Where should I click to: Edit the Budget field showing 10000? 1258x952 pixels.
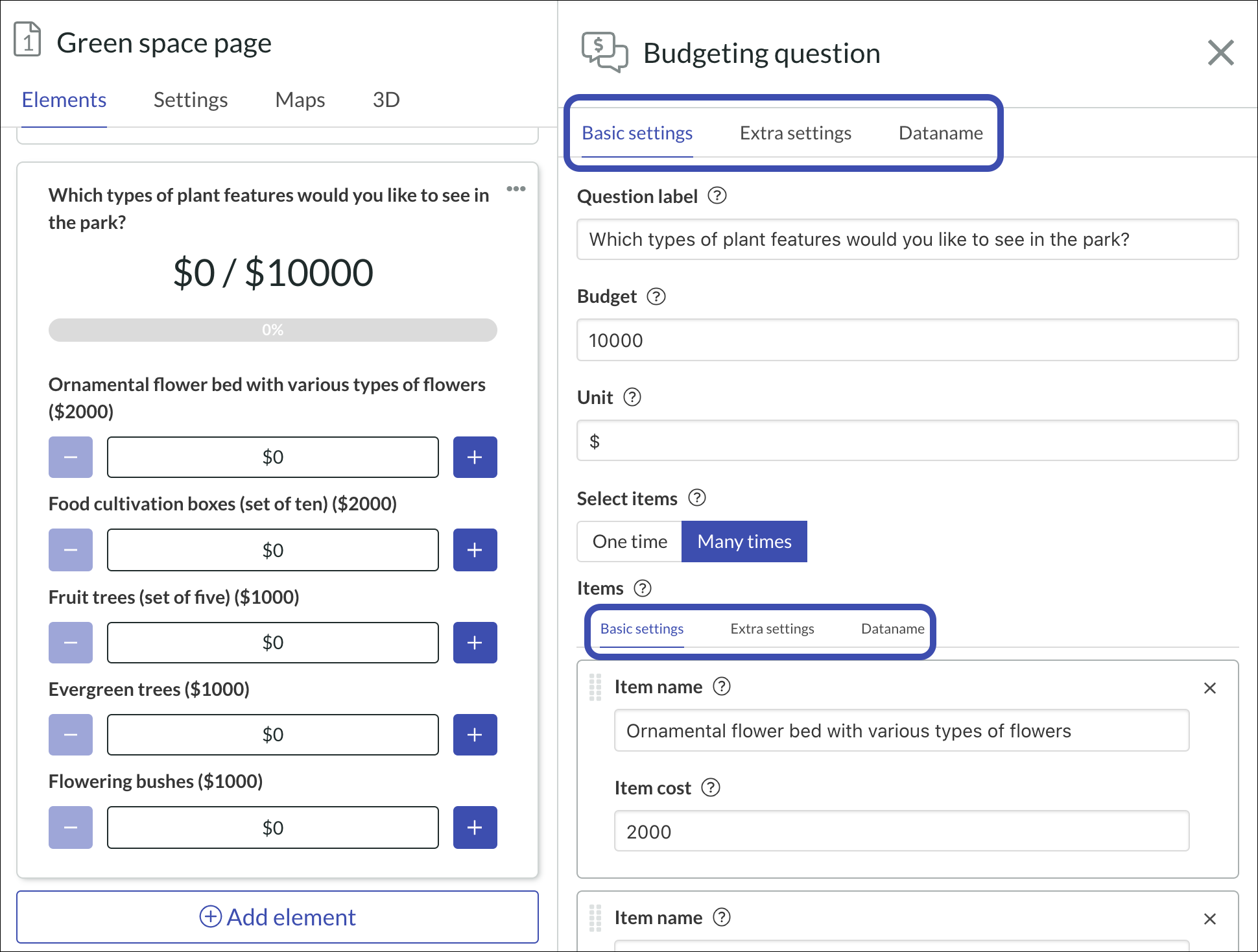coord(908,340)
